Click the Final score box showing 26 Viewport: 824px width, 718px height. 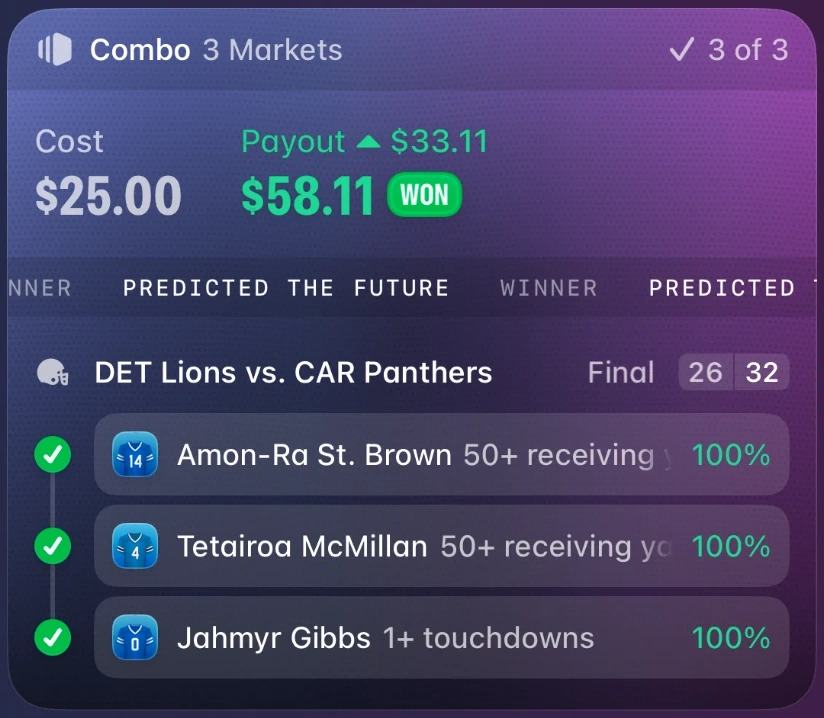705,372
